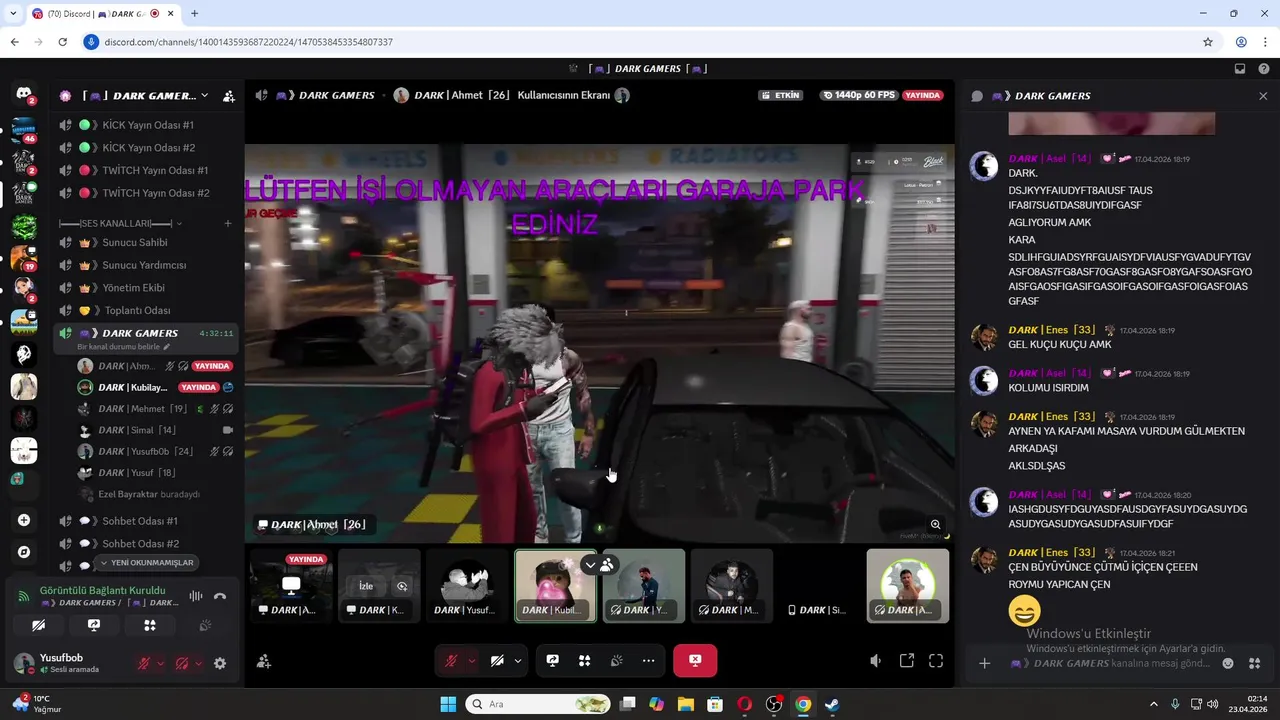
Task: Add a server plus button
Action: tap(24, 520)
